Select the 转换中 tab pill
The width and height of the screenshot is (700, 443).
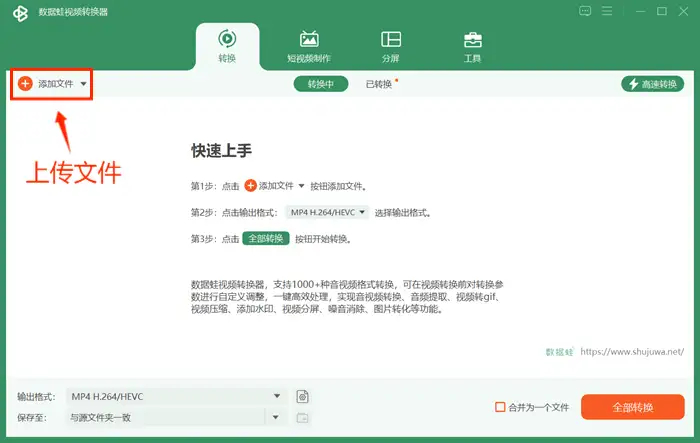point(321,84)
